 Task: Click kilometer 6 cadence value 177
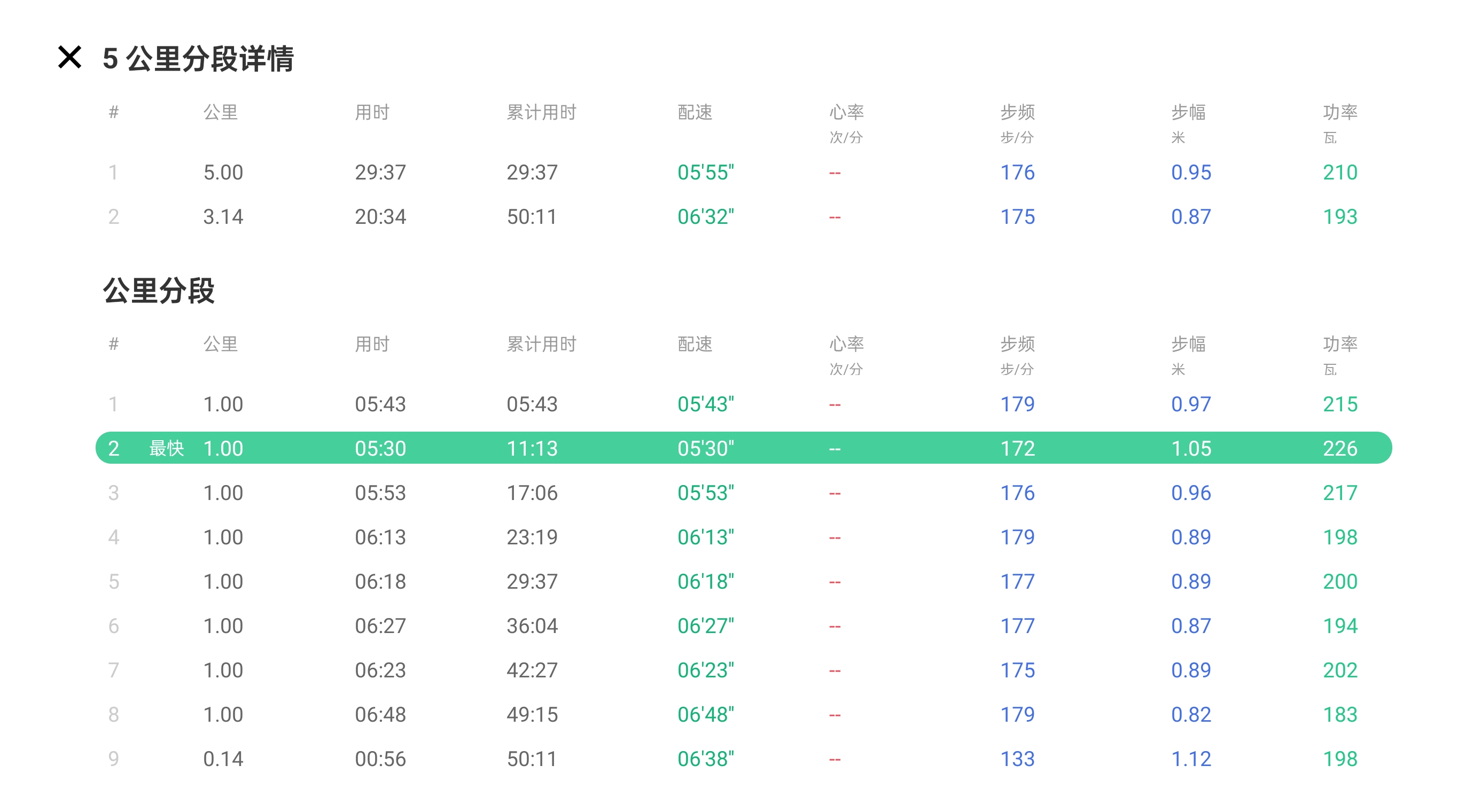coord(1017,625)
